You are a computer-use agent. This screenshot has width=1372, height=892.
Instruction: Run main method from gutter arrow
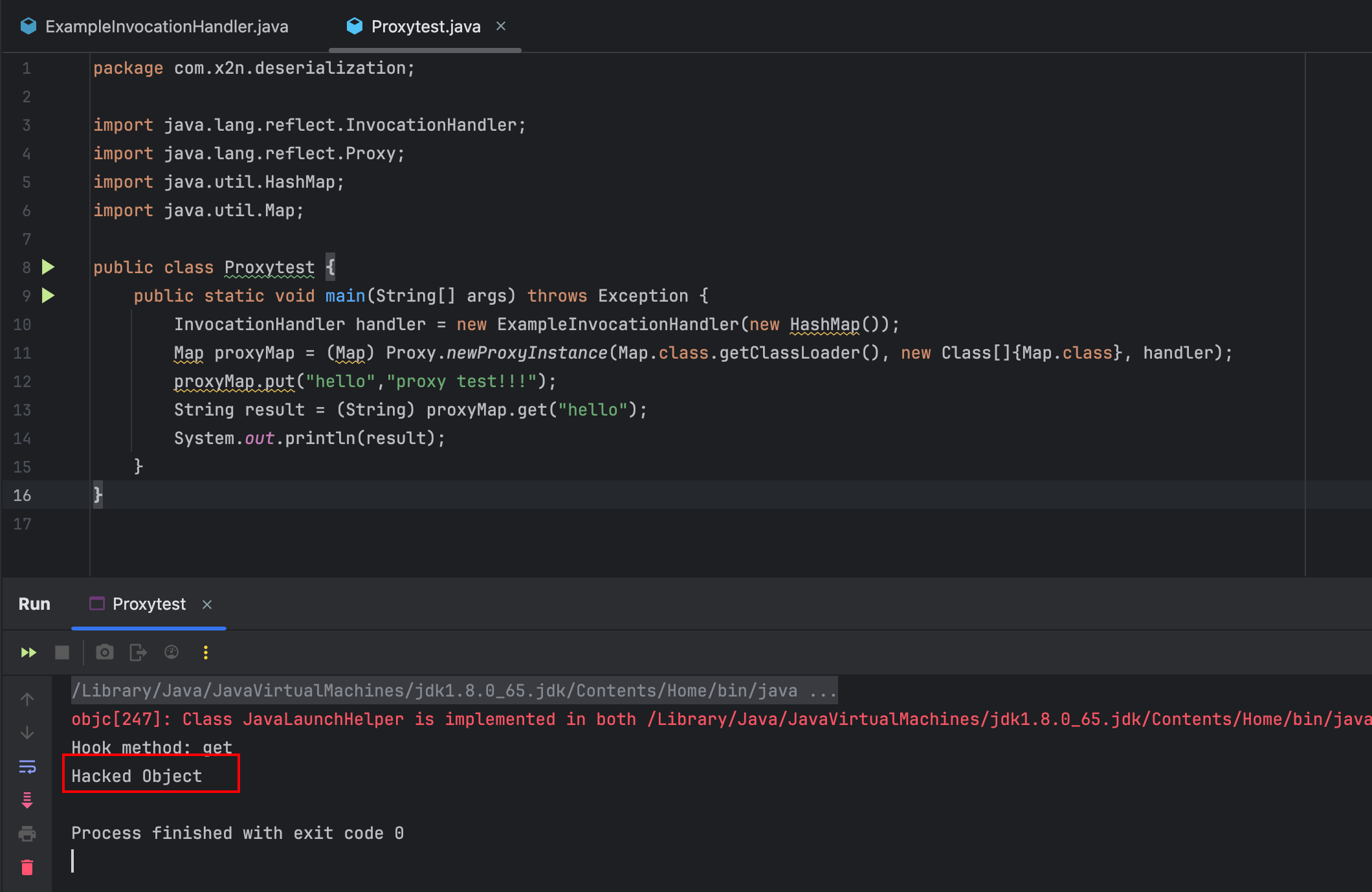coord(49,295)
